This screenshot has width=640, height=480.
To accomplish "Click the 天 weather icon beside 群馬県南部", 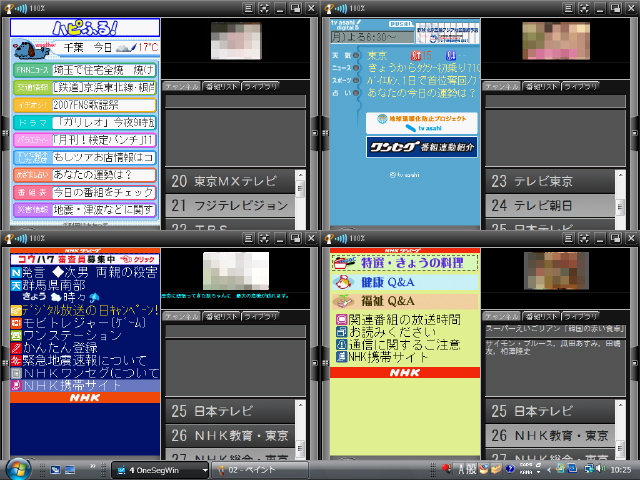I will click(16, 285).
